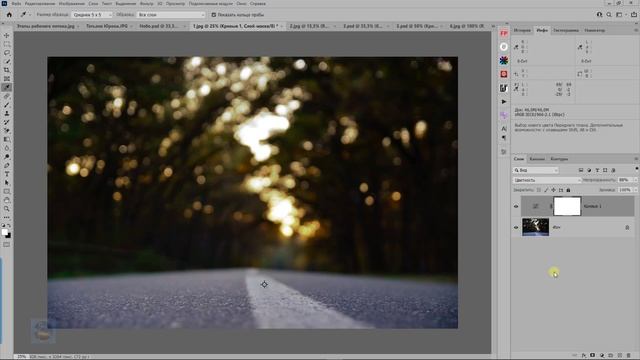Screen dimensions: 640x360
Task: Select the Hand tool
Action: pos(7,200)
